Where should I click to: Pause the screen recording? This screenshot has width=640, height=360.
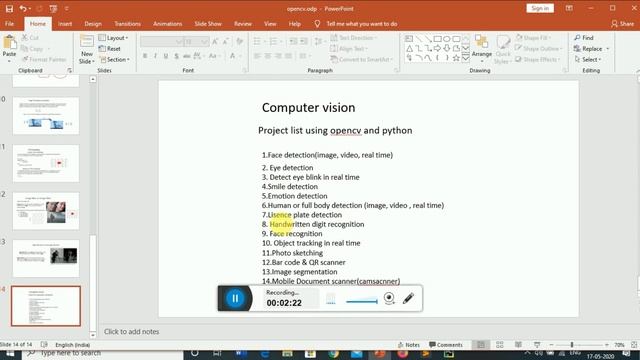tap(235, 298)
